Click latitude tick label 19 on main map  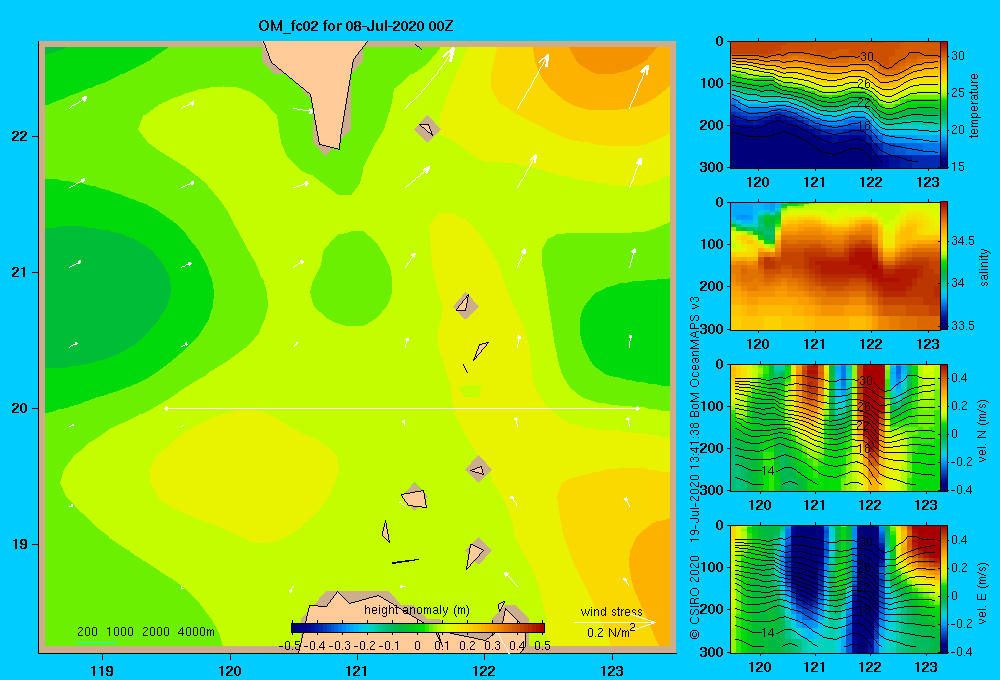click(20, 544)
